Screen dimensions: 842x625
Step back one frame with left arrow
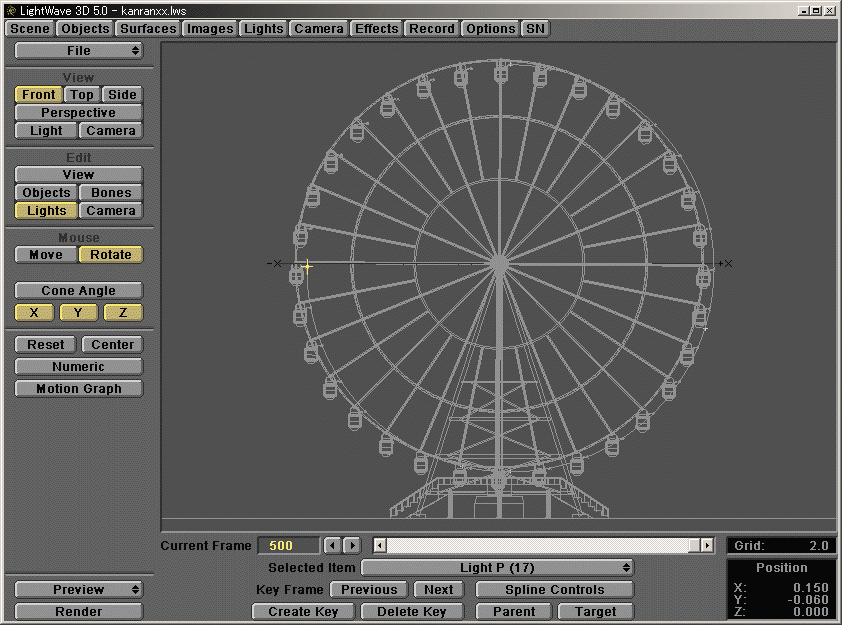(x=333, y=545)
